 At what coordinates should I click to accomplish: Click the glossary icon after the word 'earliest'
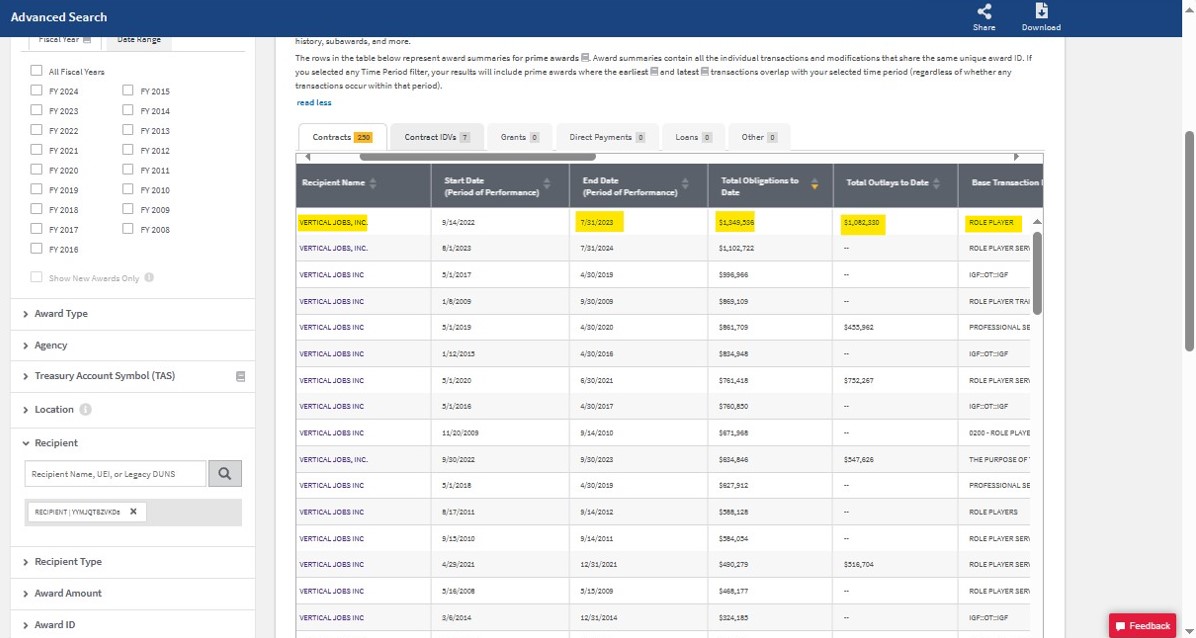[654, 72]
